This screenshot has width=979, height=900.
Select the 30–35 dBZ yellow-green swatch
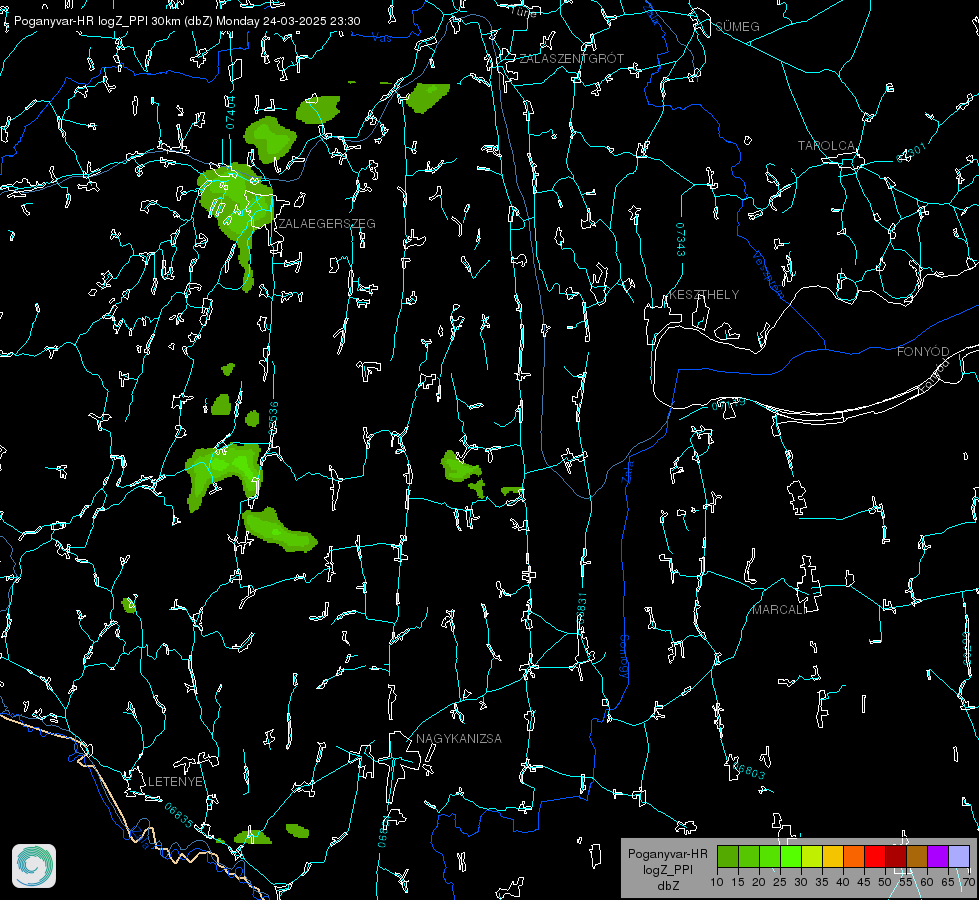[812, 856]
